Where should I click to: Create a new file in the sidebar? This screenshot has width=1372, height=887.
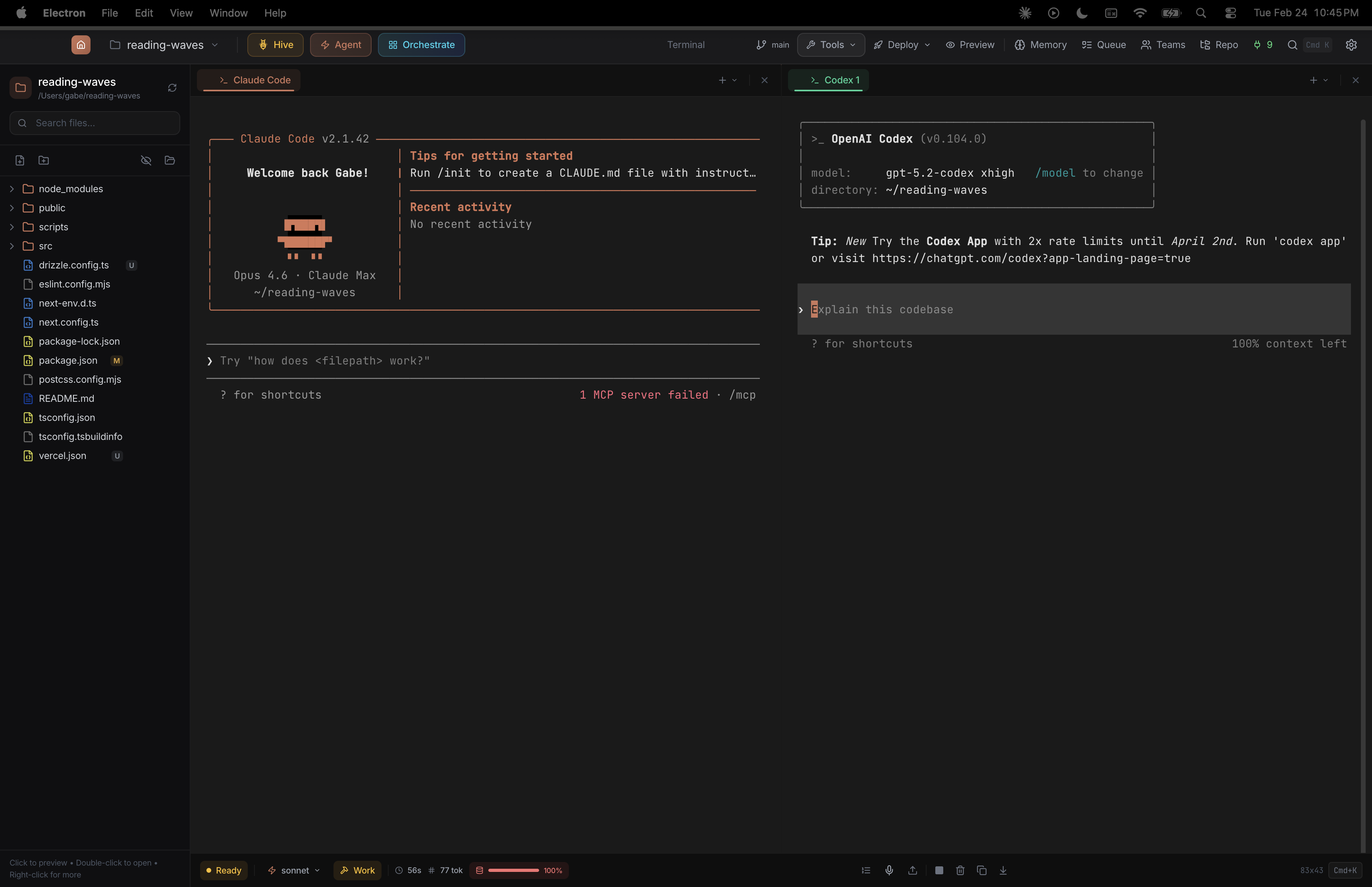pos(20,160)
